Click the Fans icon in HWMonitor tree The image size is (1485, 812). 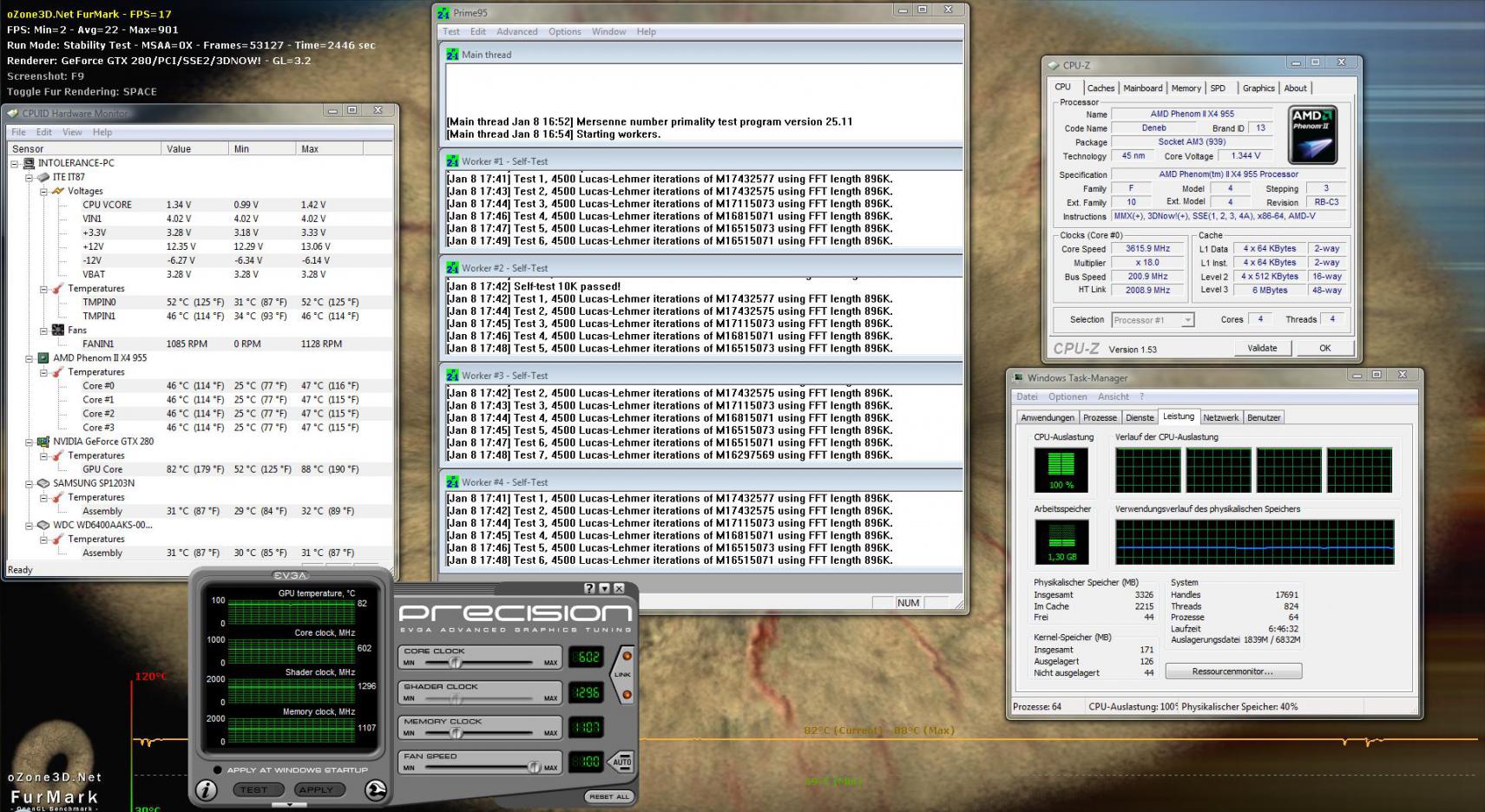point(58,330)
